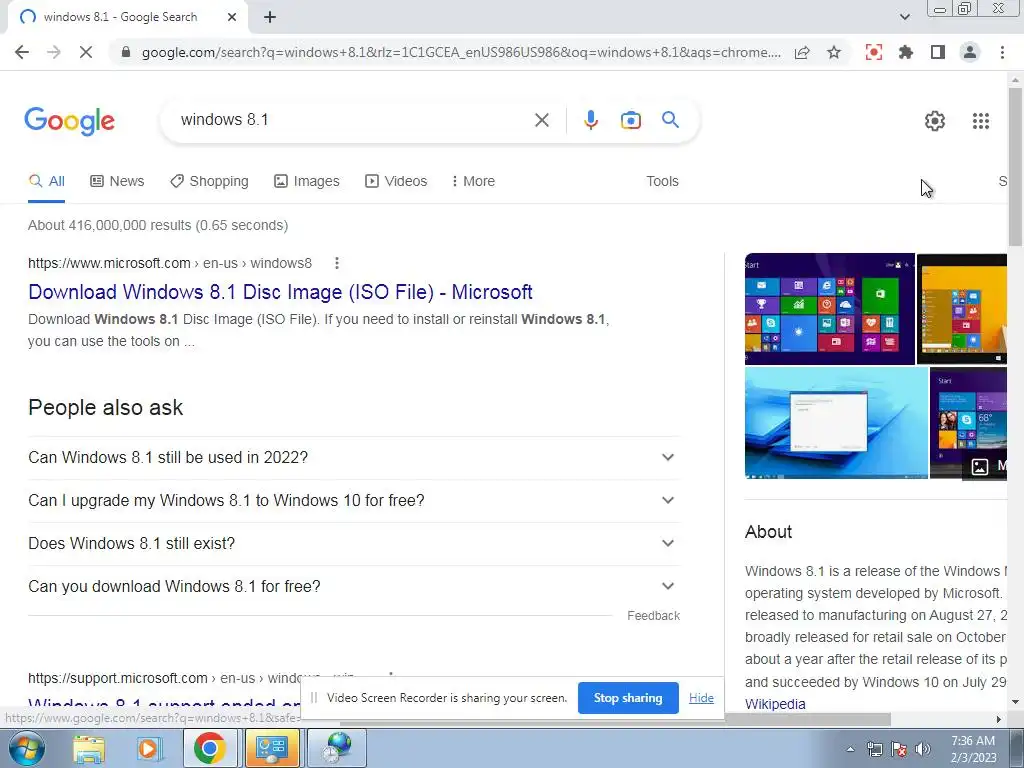
Task: Open the tab search chevron
Action: [x=904, y=17]
